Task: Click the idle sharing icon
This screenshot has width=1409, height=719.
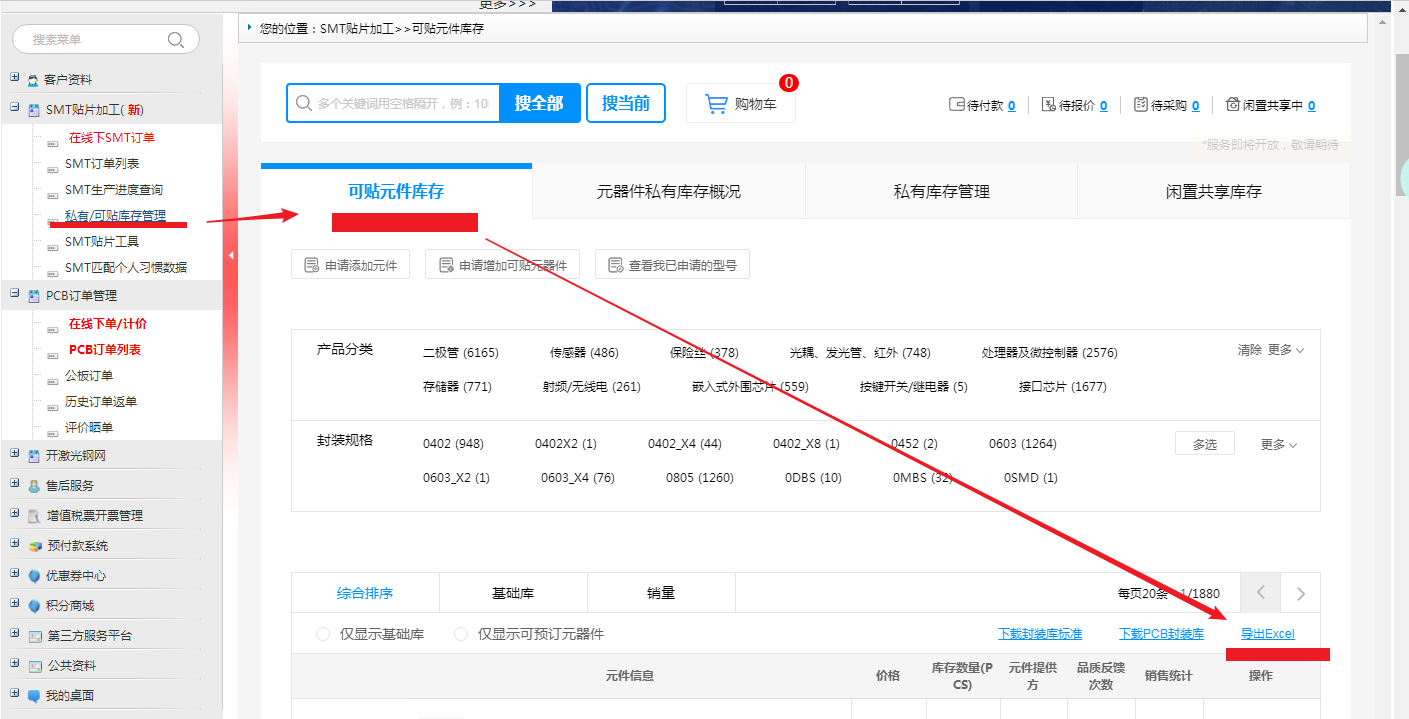Action: [1233, 105]
